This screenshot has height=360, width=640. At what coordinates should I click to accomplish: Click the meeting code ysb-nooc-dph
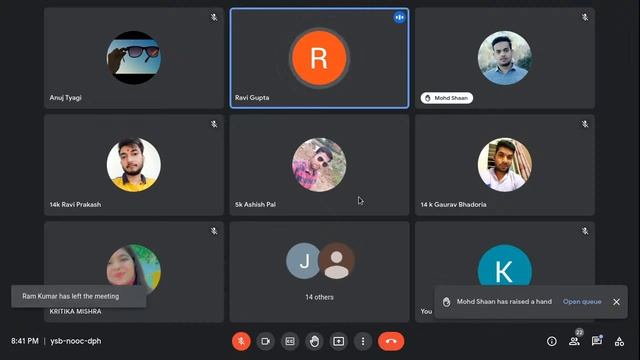click(x=76, y=341)
